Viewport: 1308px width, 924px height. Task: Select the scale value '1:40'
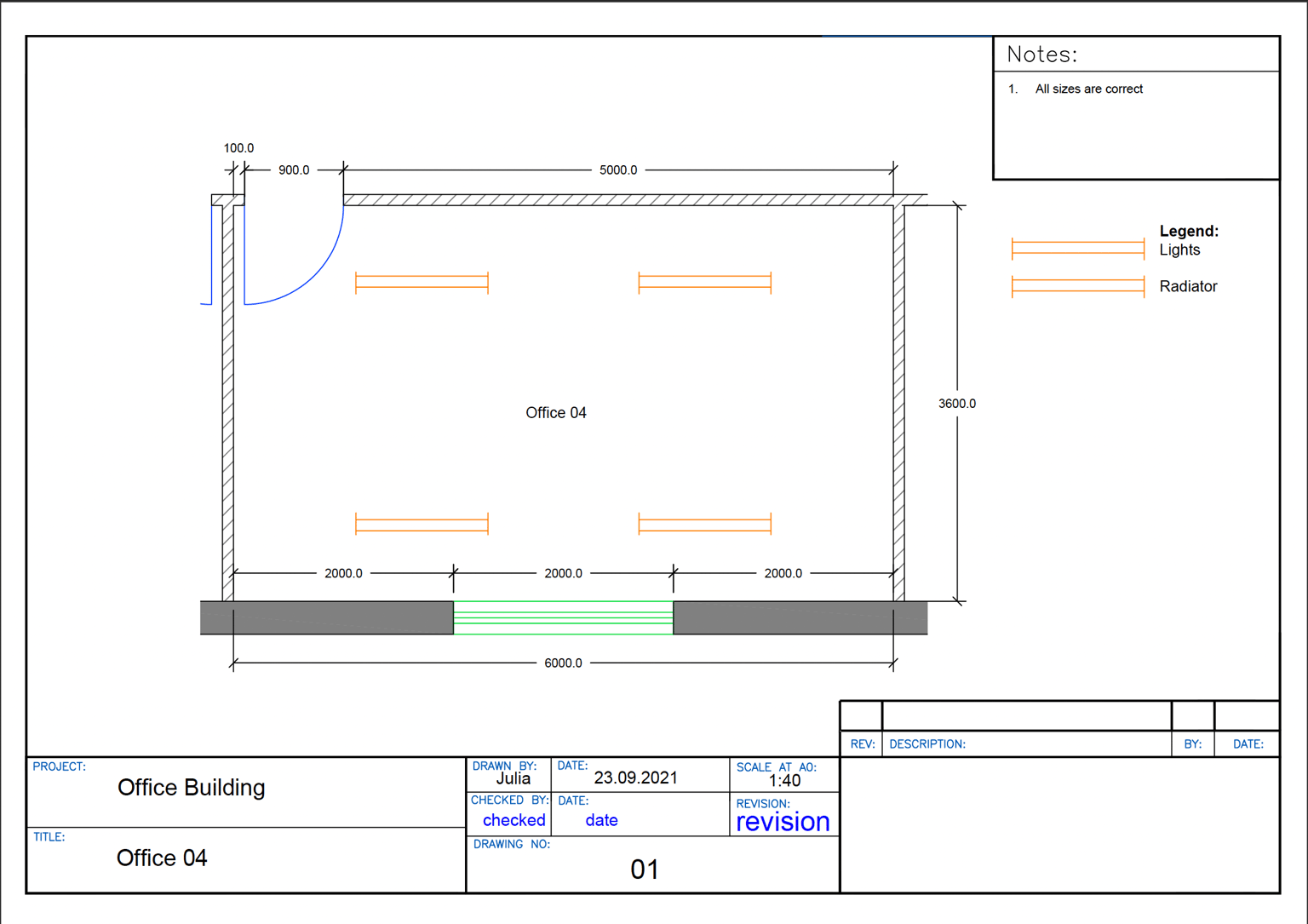(784, 781)
